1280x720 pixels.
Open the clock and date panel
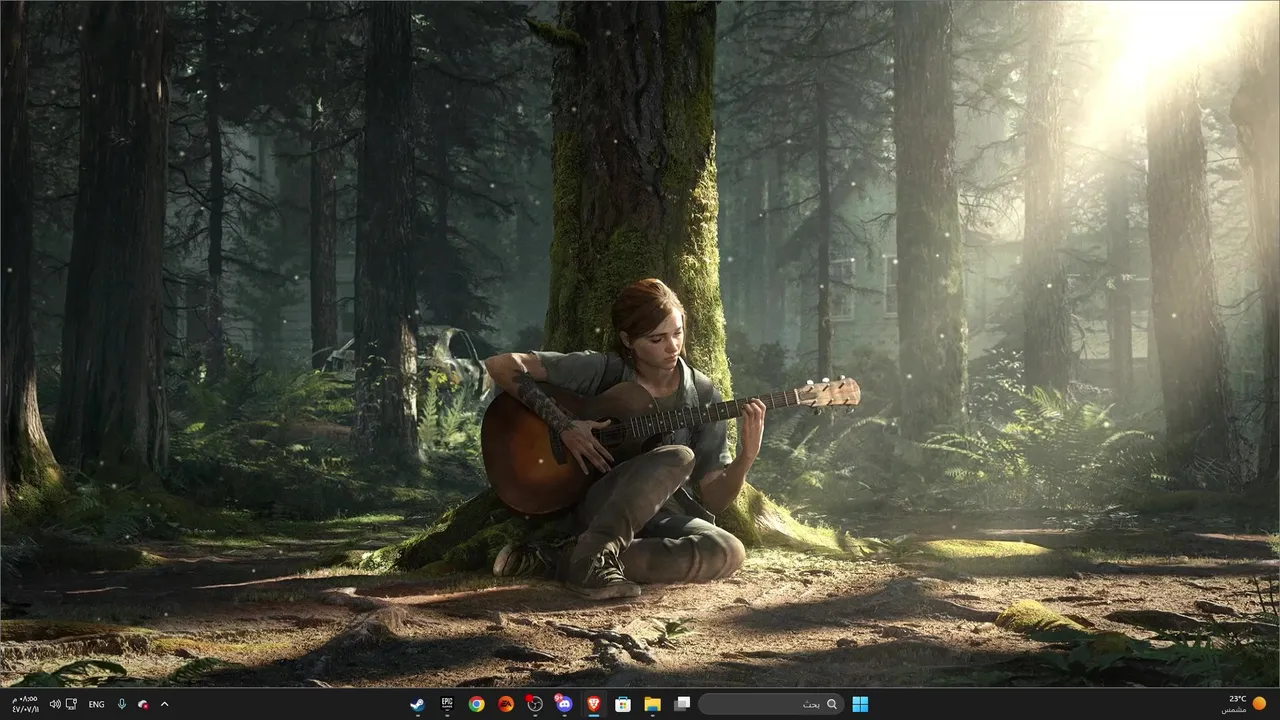pyautogui.click(x=26, y=704)
